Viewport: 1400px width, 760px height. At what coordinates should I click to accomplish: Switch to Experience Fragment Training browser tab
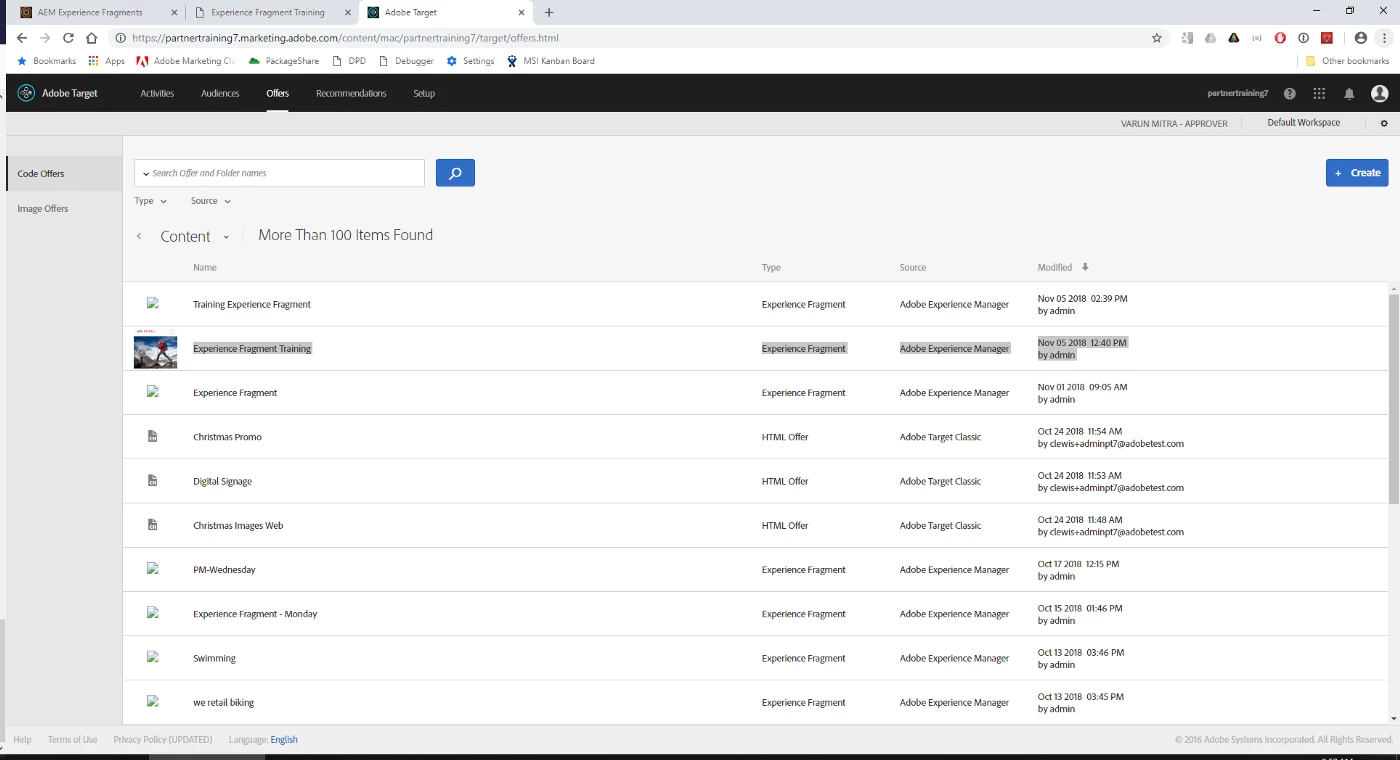click(x=272, y=12)
